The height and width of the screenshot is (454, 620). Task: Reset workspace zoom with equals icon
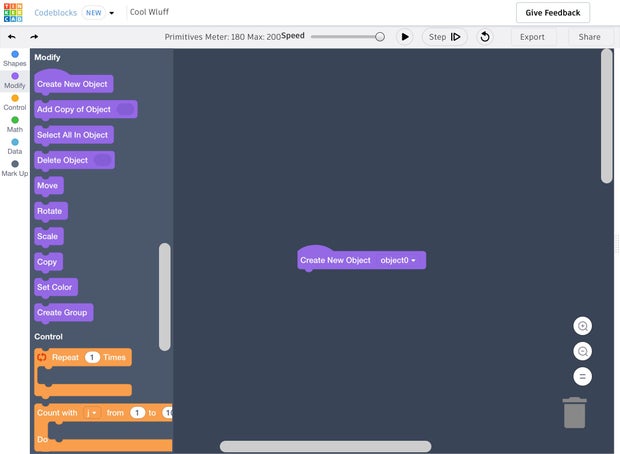pos(583,377)
